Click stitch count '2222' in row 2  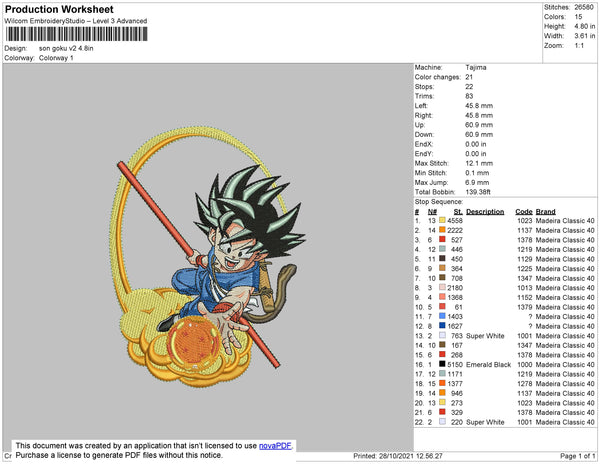click(x=455, y=230)
